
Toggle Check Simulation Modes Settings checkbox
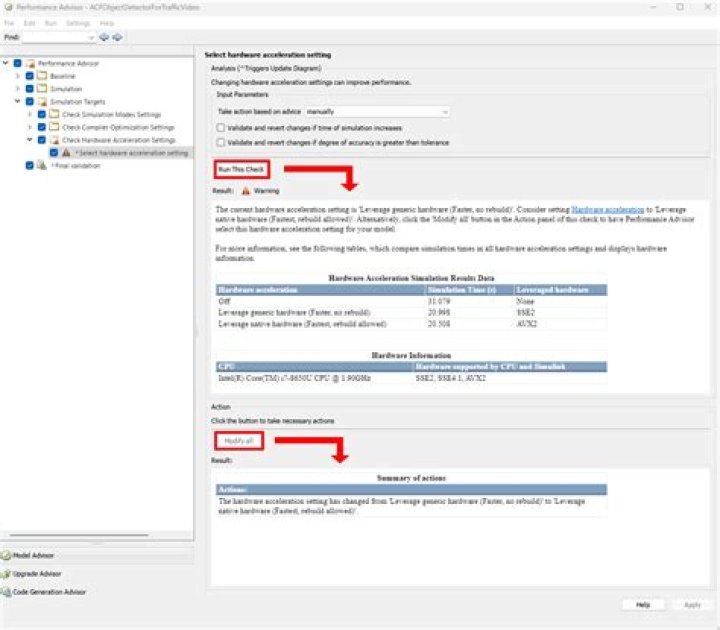click(42, 114)
